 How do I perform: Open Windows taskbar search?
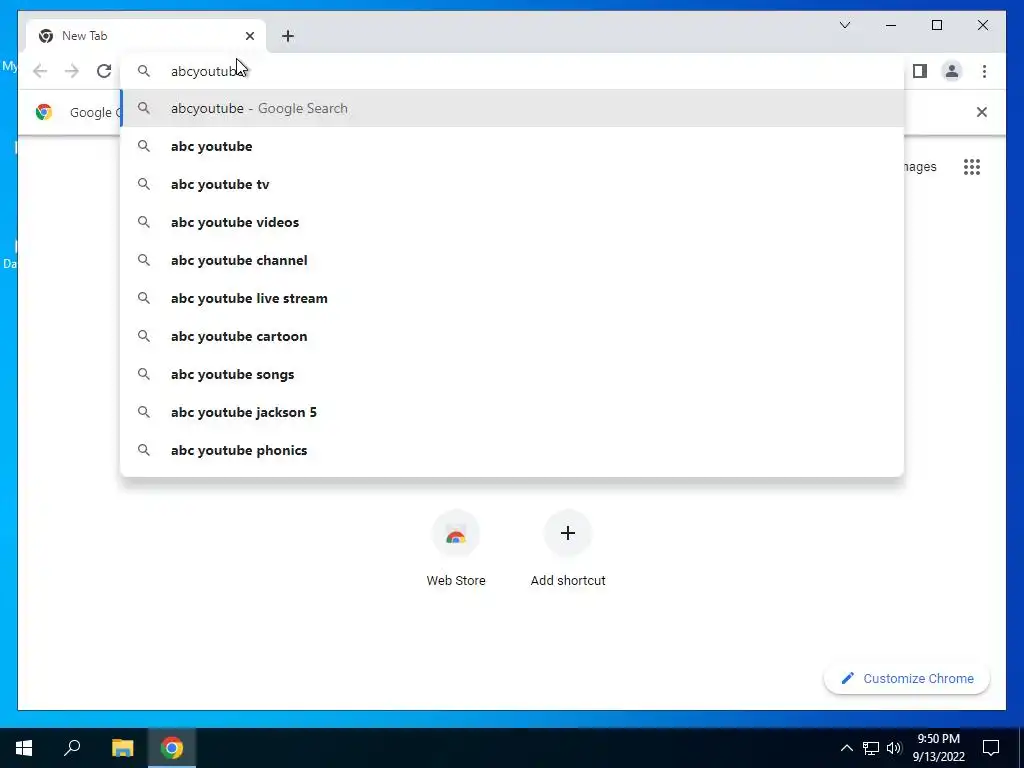click(x=72, y=748)
